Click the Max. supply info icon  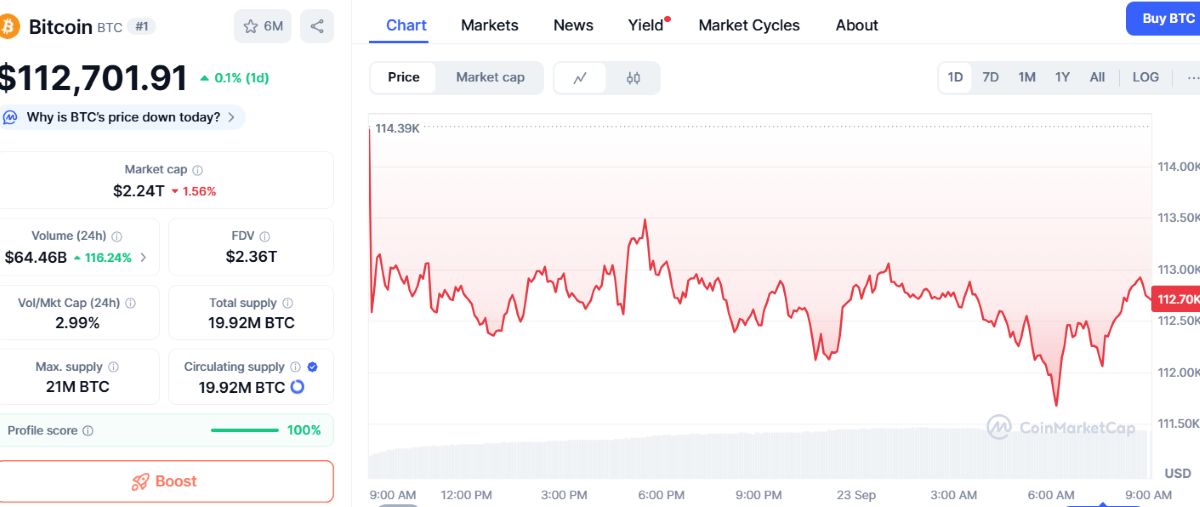tap(113, 368)
